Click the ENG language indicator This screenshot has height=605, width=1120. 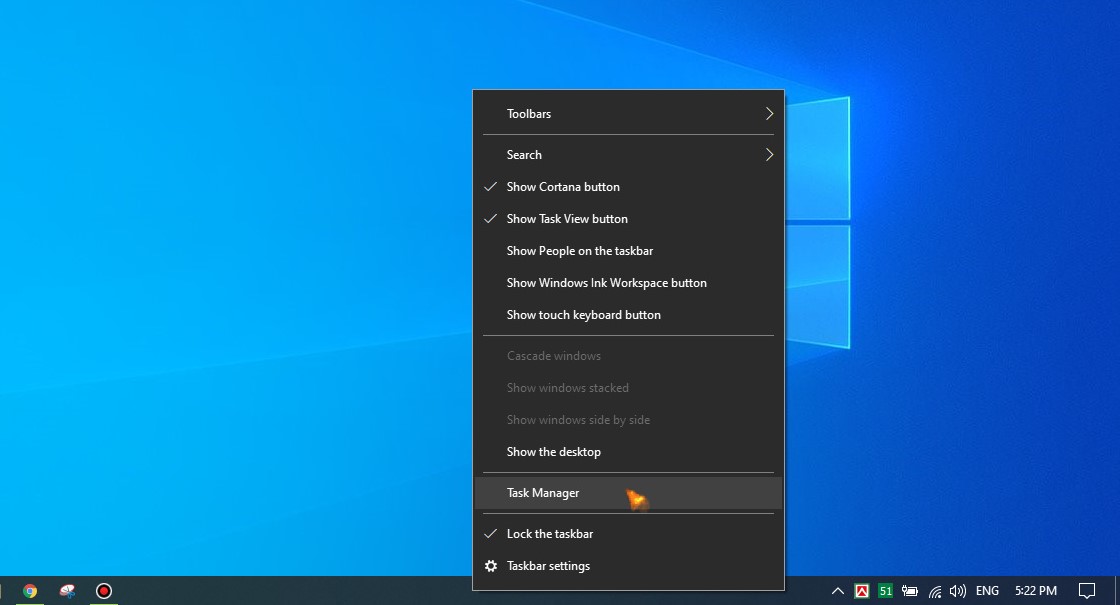click(987, 591)
